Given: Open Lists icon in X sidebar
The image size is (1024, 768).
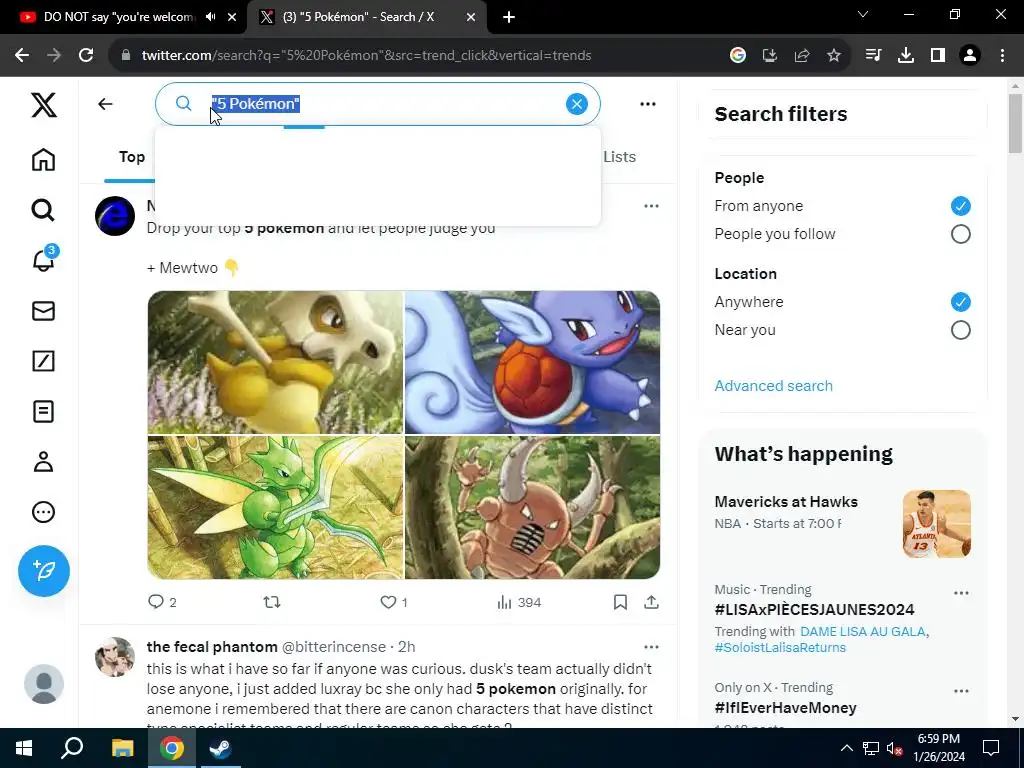Looking at the screenshot, I should (44, 411).
